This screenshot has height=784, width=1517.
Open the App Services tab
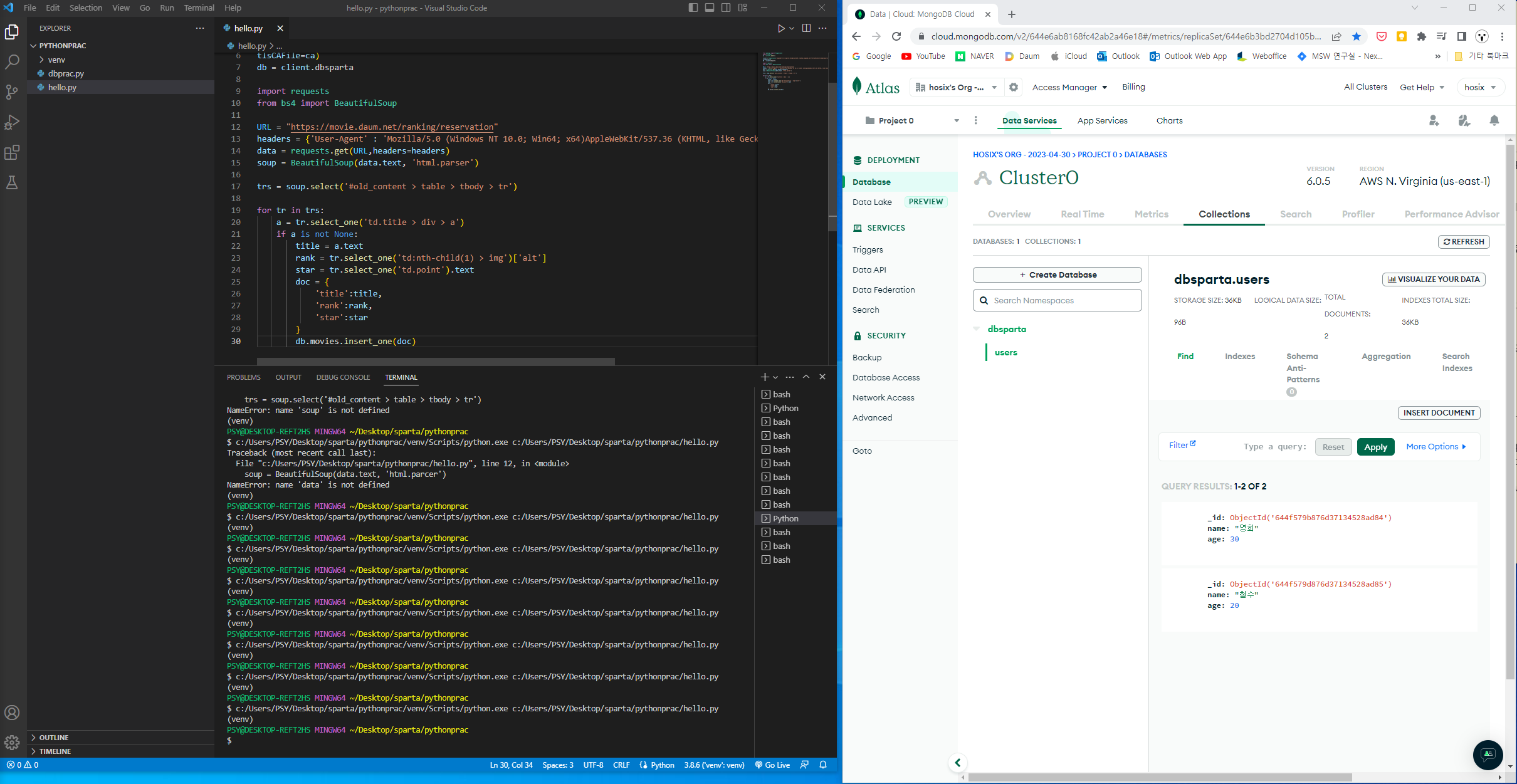point(1102,120)
